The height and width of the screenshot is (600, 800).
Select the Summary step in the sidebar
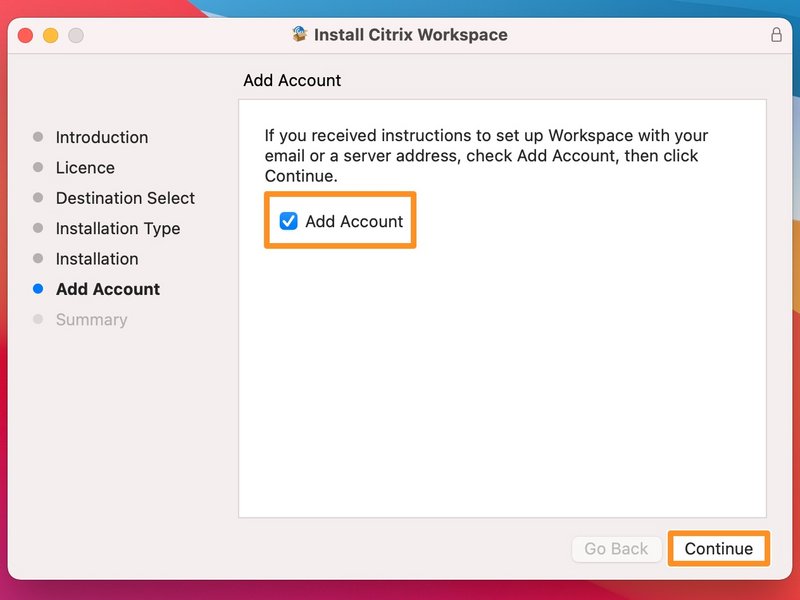[91, 319]
